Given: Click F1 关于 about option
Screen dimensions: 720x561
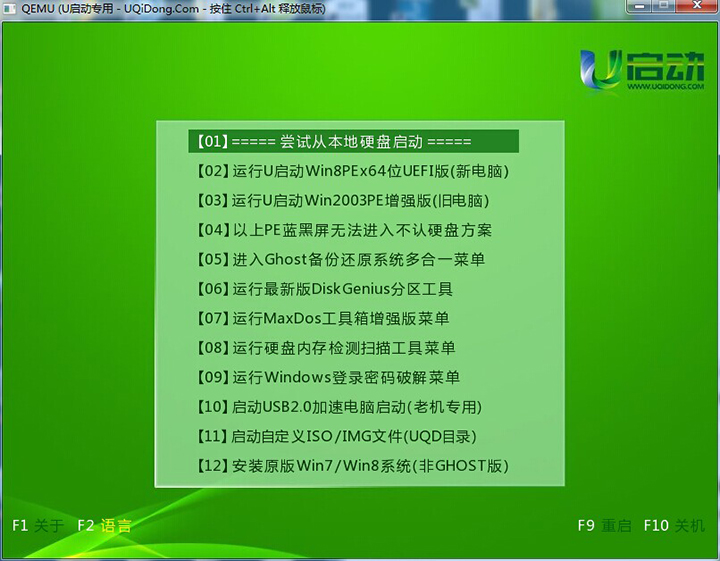Looking at the screenshot, I should point(38,525).
